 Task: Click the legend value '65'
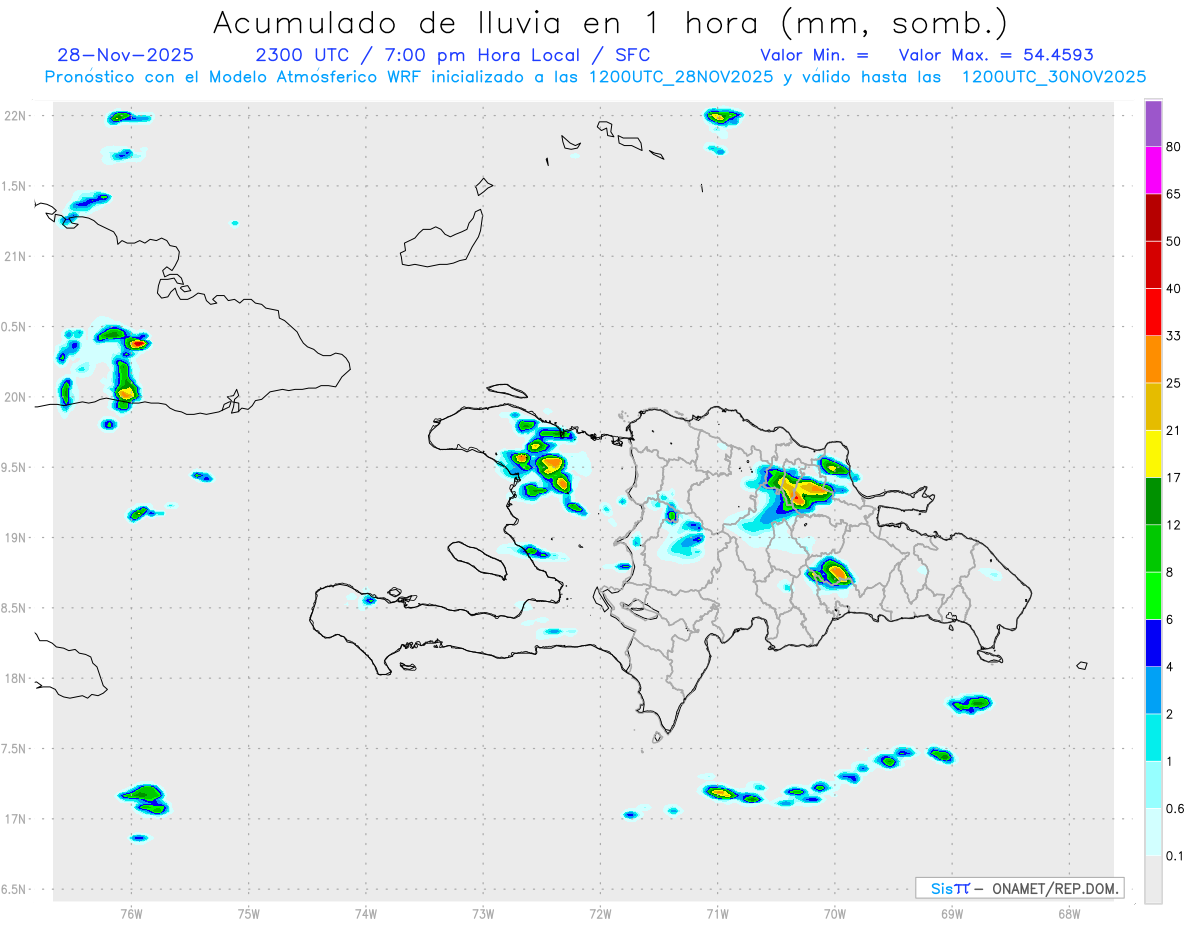coord(1174,195)
